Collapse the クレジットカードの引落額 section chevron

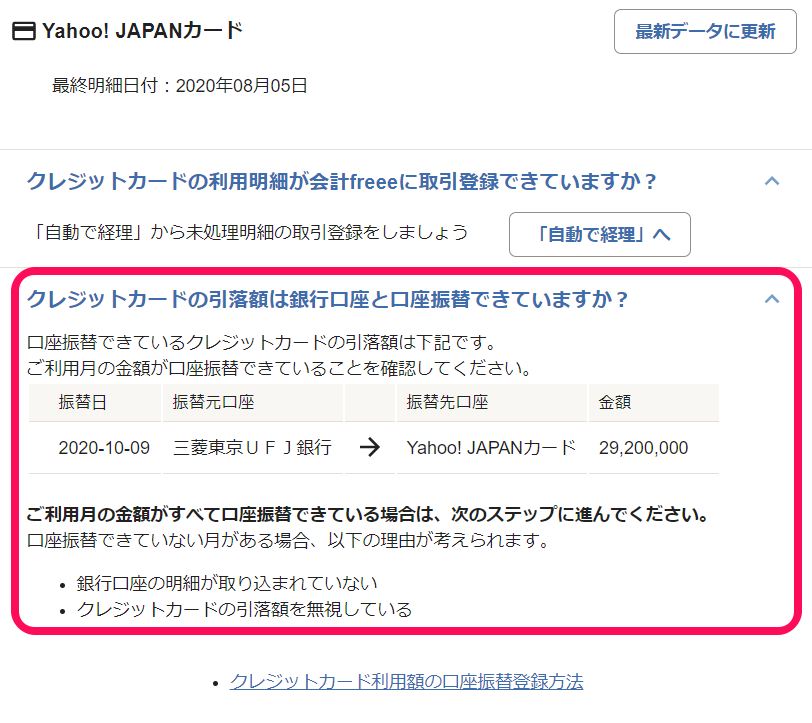772,299
